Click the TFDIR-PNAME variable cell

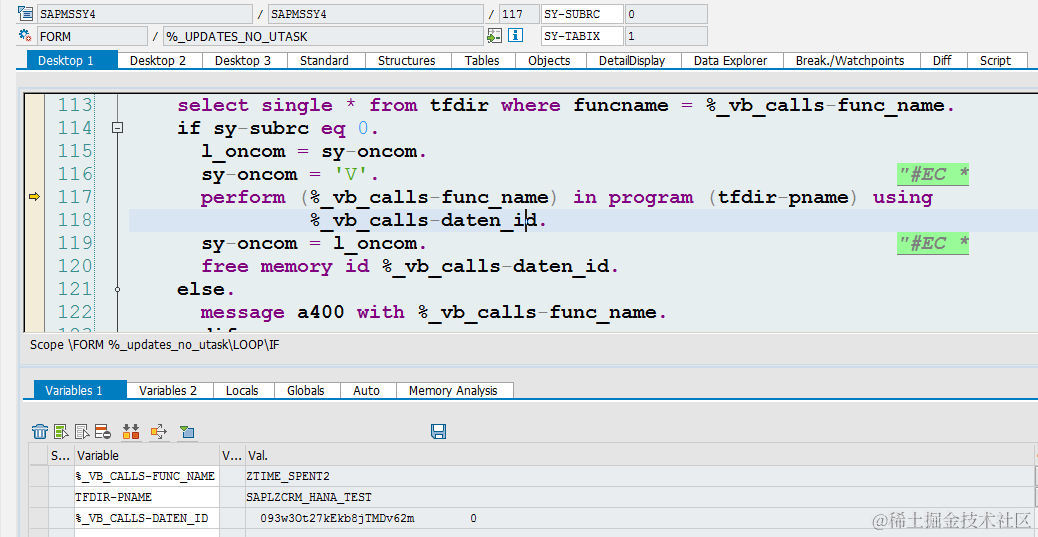[x=146, y=497]
